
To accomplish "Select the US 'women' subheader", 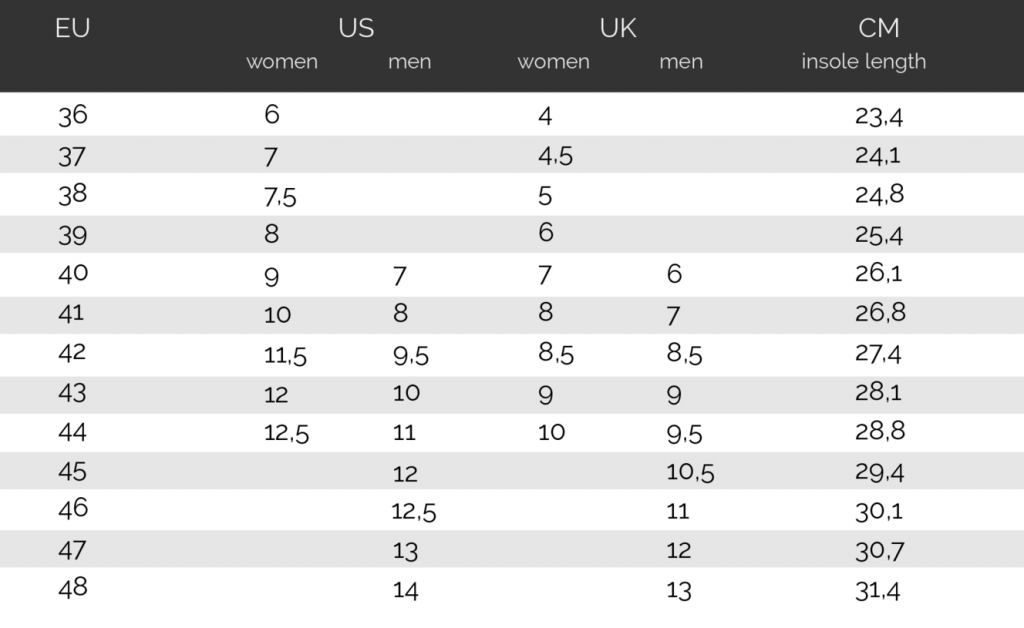I will tap(282, 62).
